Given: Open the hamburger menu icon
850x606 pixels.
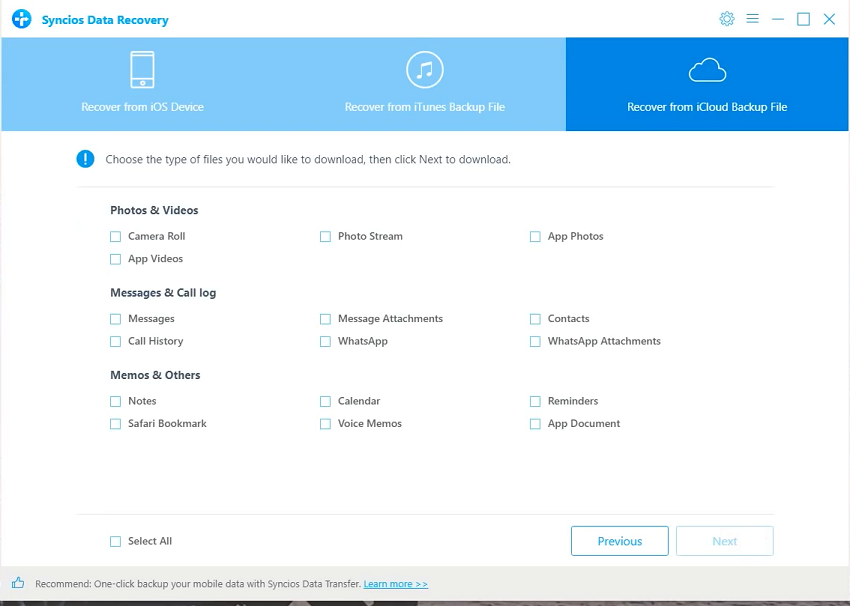Looking at the screenshot, I should tap(752, 19).
